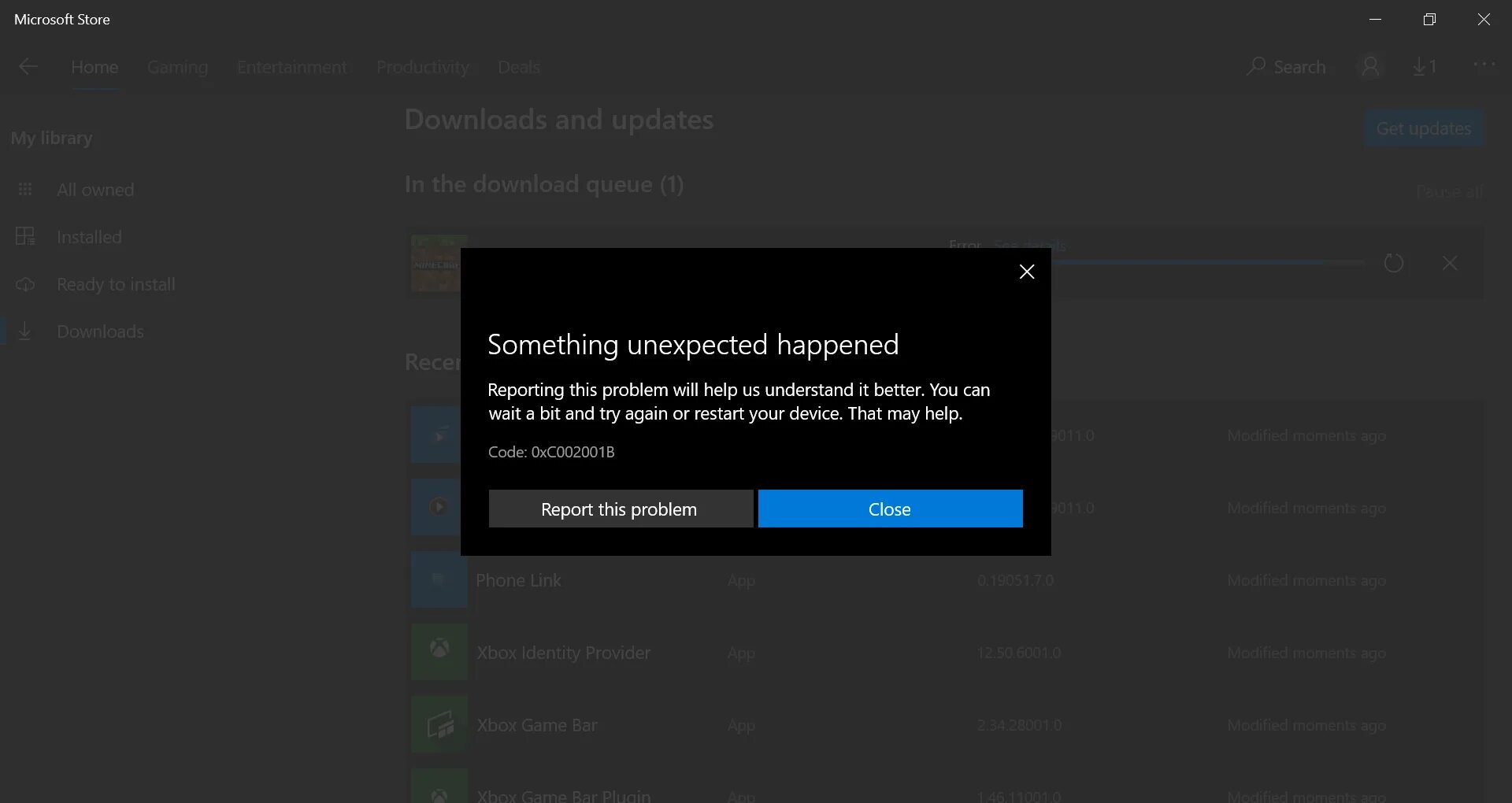This screenshot has width=1512, height=803.
Task: Click the Search magnifier icon
Action: point(1256,66)
